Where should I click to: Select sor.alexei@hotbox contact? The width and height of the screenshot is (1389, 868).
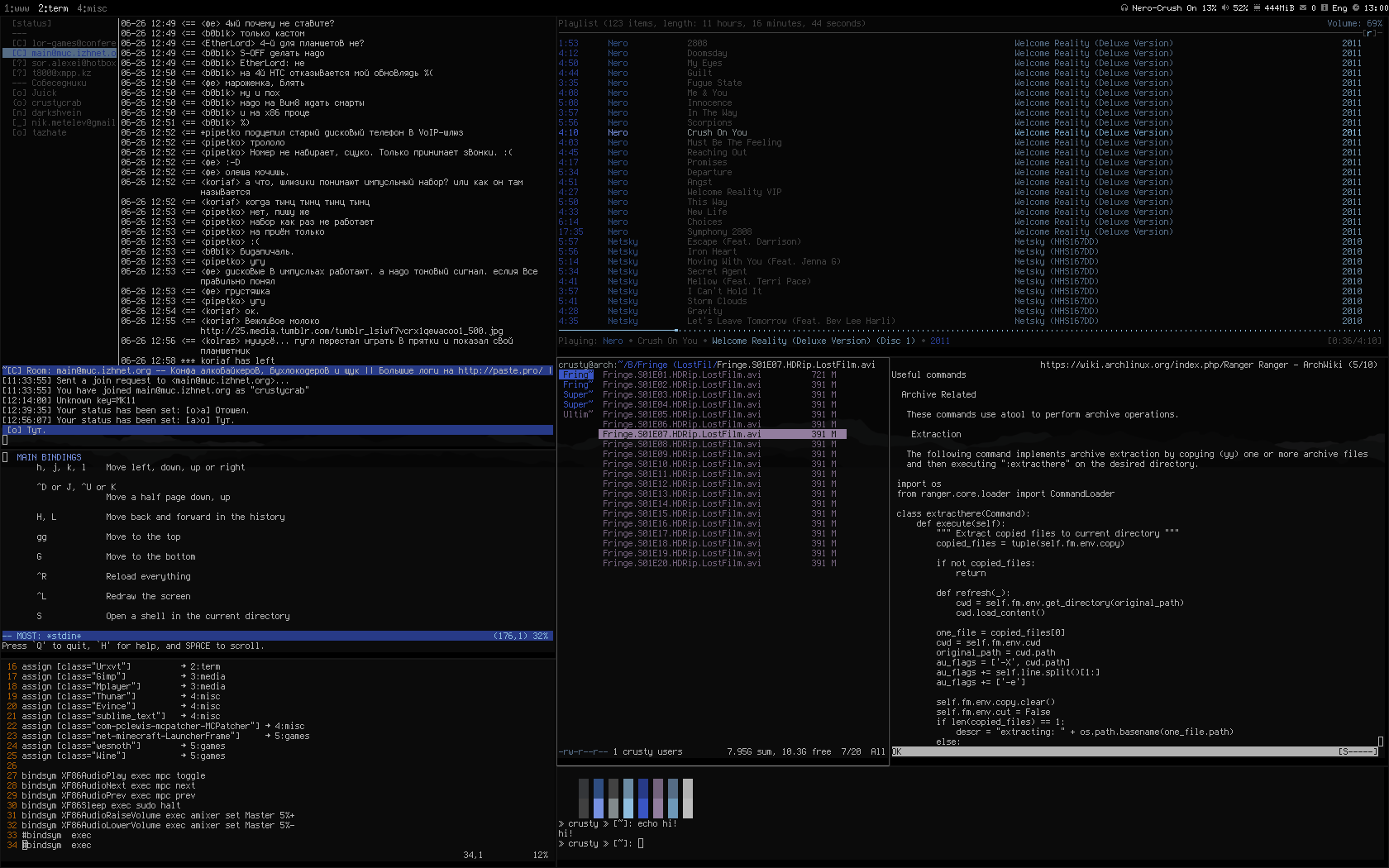click(x=64, y=63)
